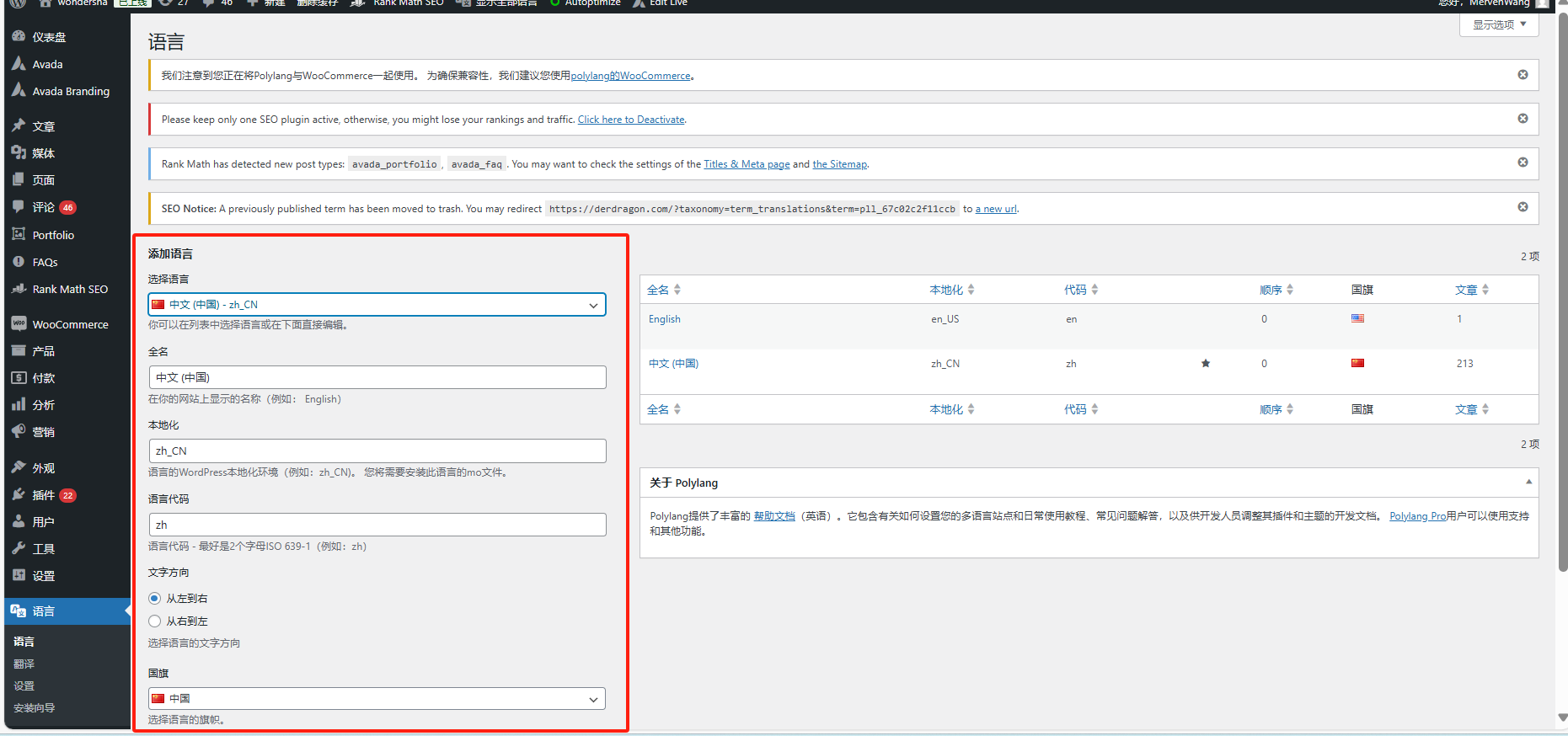Click the 'Click here to Deactivate' link

click(x=631, y=120)
